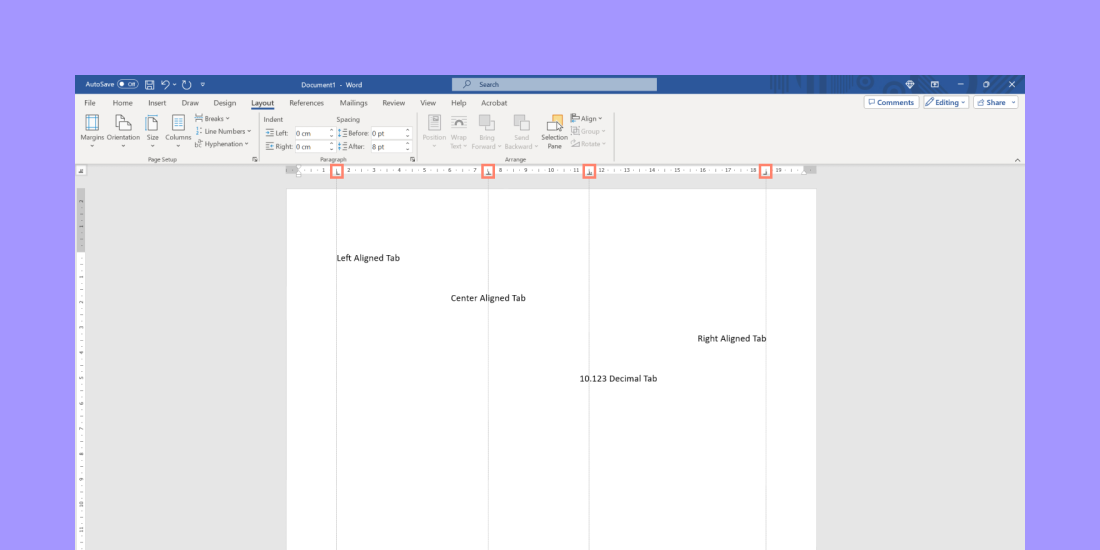Screen dimensions: 1100x550
Task: Click the Indent Left value field
Action: [311, 133]
